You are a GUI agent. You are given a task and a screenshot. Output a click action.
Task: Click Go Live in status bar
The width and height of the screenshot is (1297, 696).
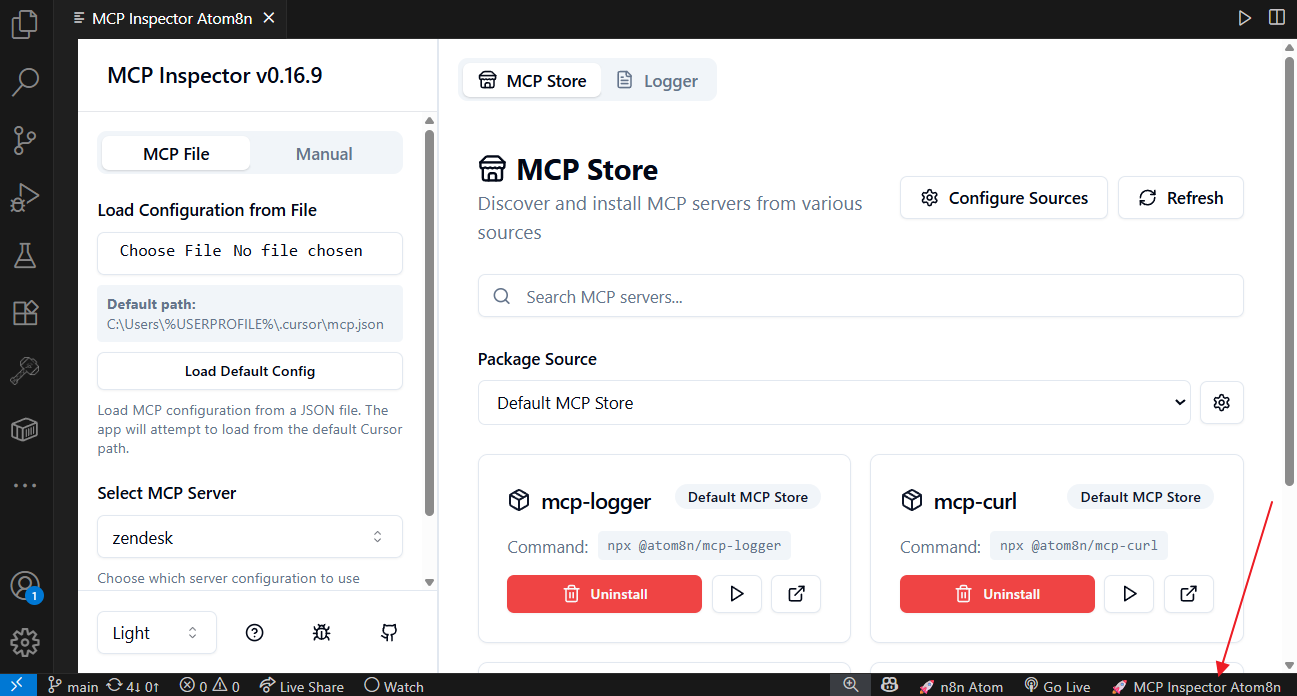[1057, 686]
